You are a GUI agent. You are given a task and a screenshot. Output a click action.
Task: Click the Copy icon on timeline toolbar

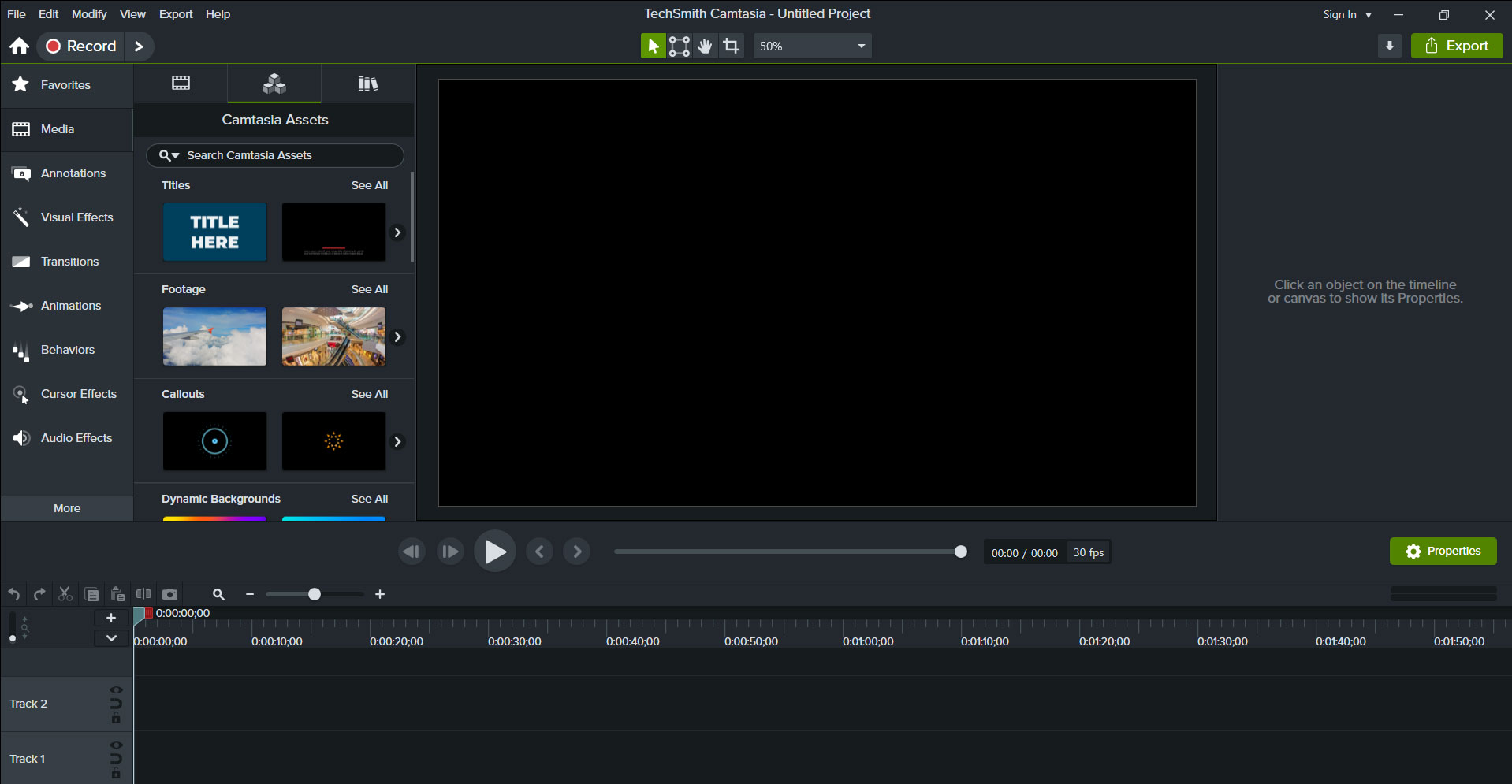click(x=91, y=594)
